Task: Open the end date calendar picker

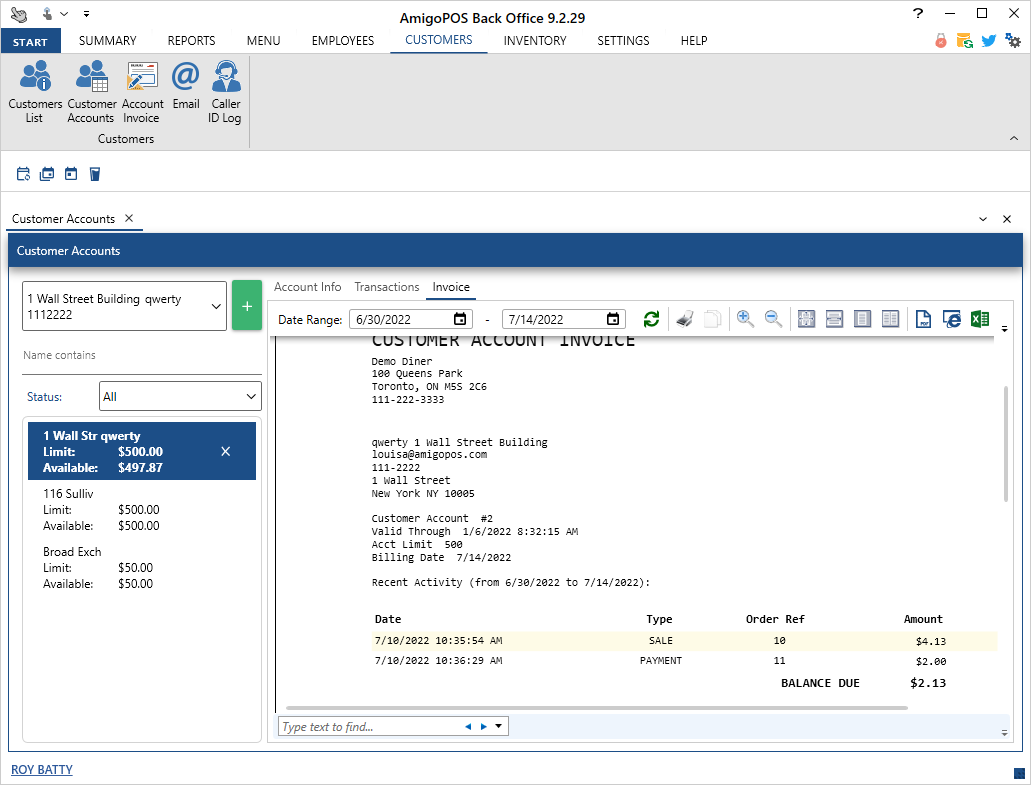Action: (x=613, y=320)
